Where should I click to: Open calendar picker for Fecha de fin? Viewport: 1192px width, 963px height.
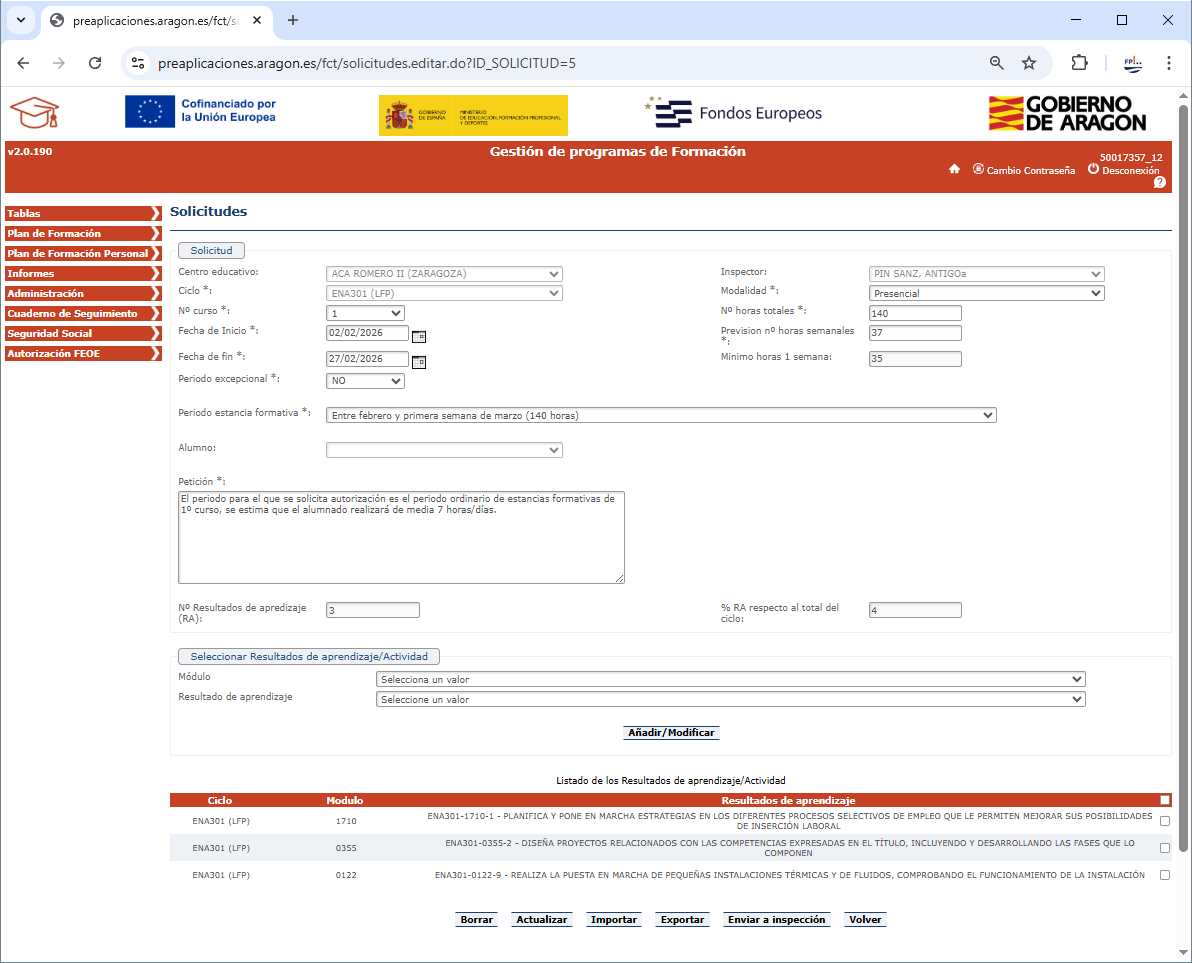[x=419, y=362]
